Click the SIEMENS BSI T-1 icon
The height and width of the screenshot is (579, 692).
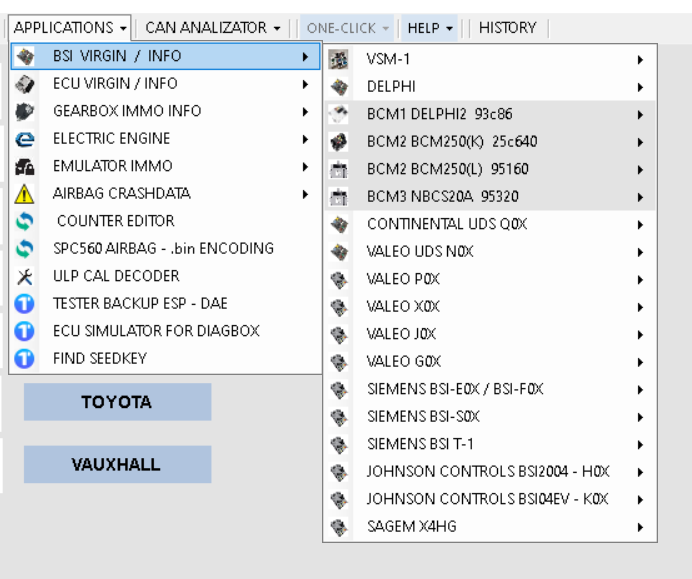338,444
